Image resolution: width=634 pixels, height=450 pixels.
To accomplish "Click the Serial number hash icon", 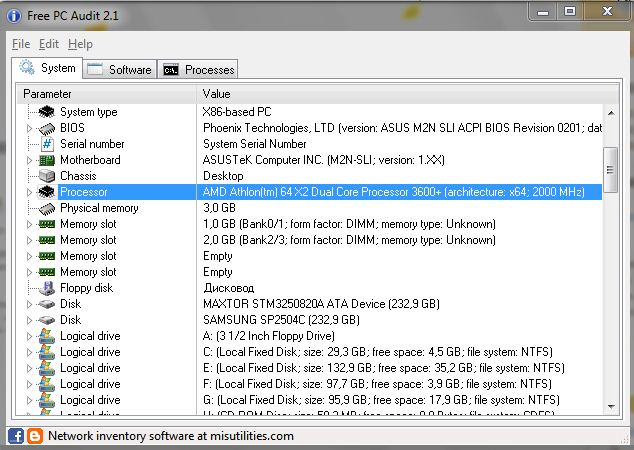I will 47,144.
